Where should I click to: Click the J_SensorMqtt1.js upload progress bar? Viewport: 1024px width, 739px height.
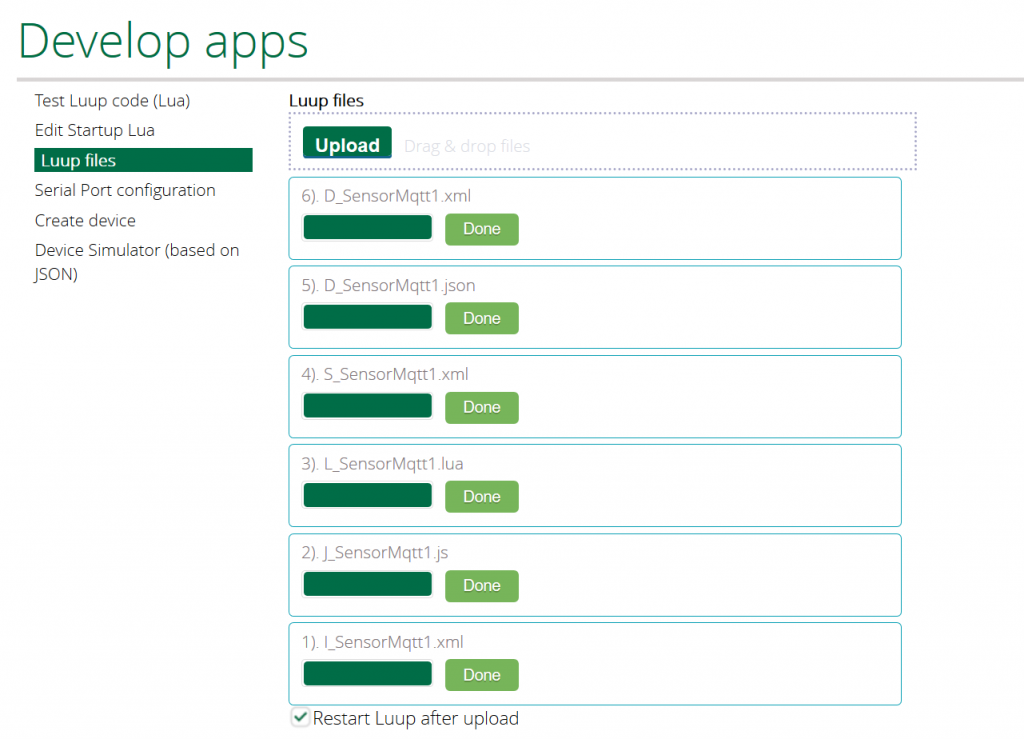click(368, 584)
